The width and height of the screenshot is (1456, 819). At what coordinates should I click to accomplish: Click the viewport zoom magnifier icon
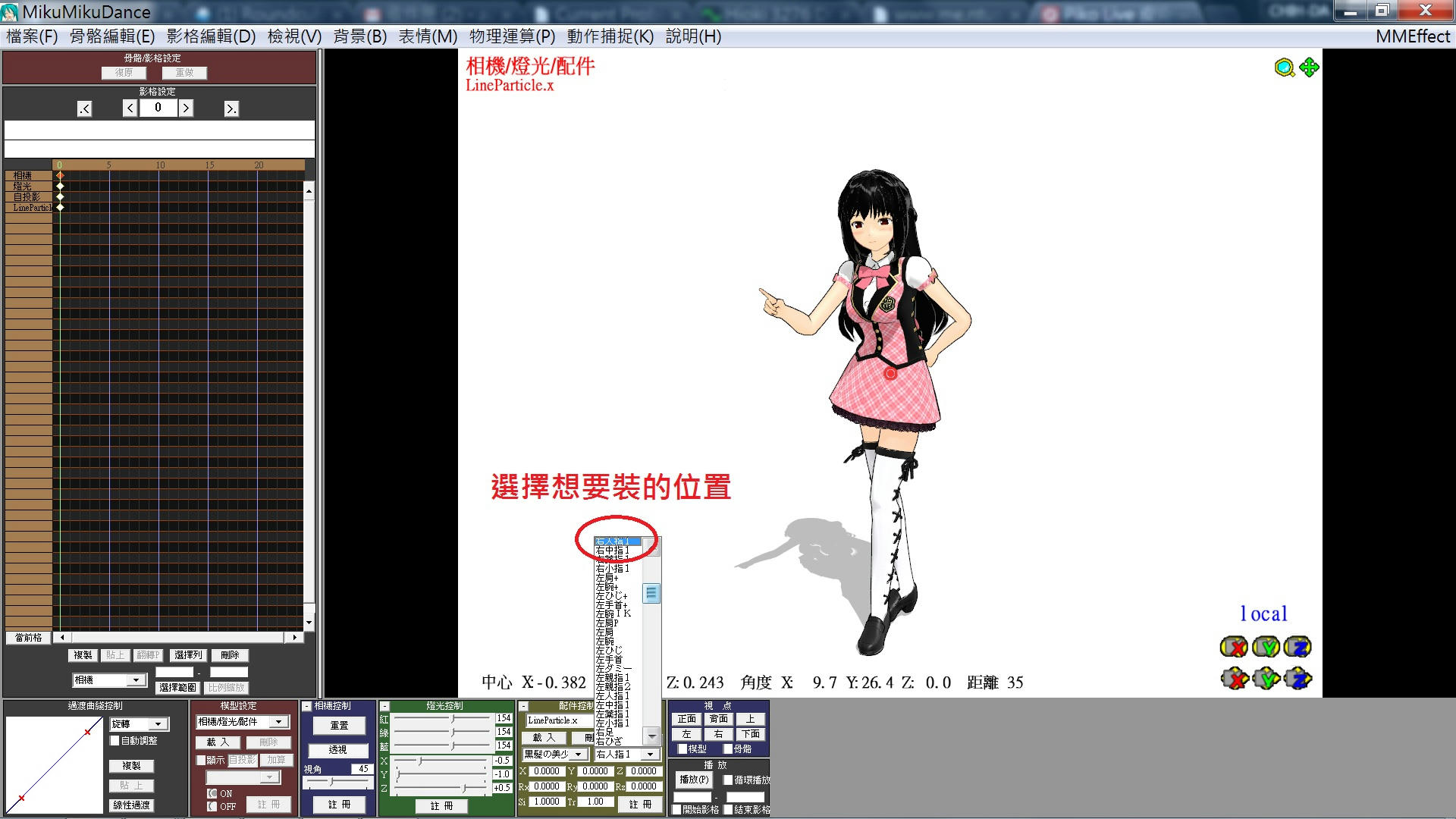pyautogui.click(x=1284, y=68)
